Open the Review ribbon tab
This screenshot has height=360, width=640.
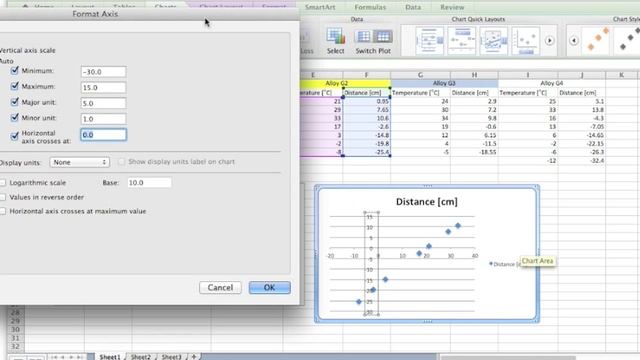tap(452, 7)
